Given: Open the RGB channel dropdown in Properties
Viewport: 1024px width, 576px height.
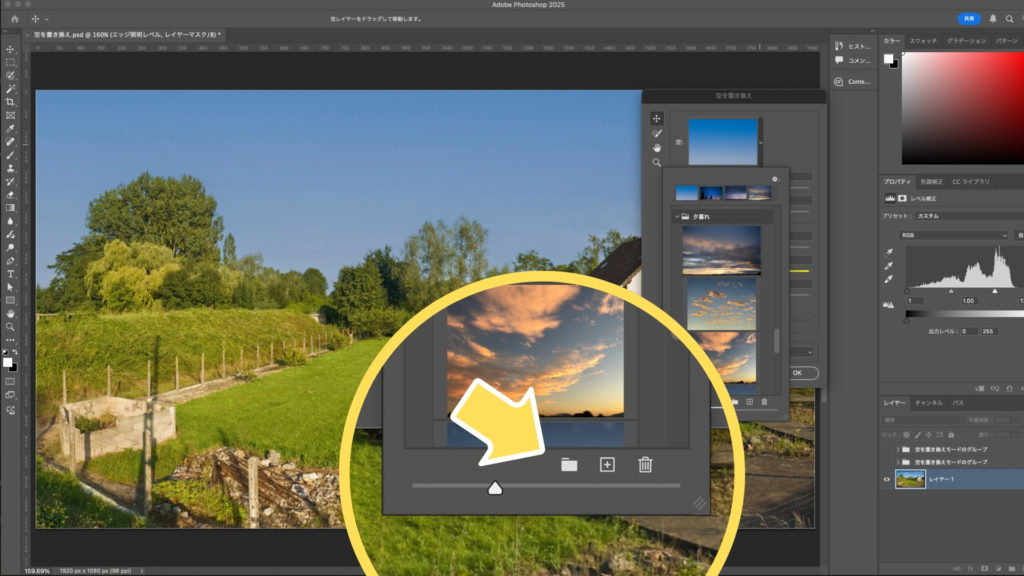Looking at the screenshot, I should click(953, 235).
